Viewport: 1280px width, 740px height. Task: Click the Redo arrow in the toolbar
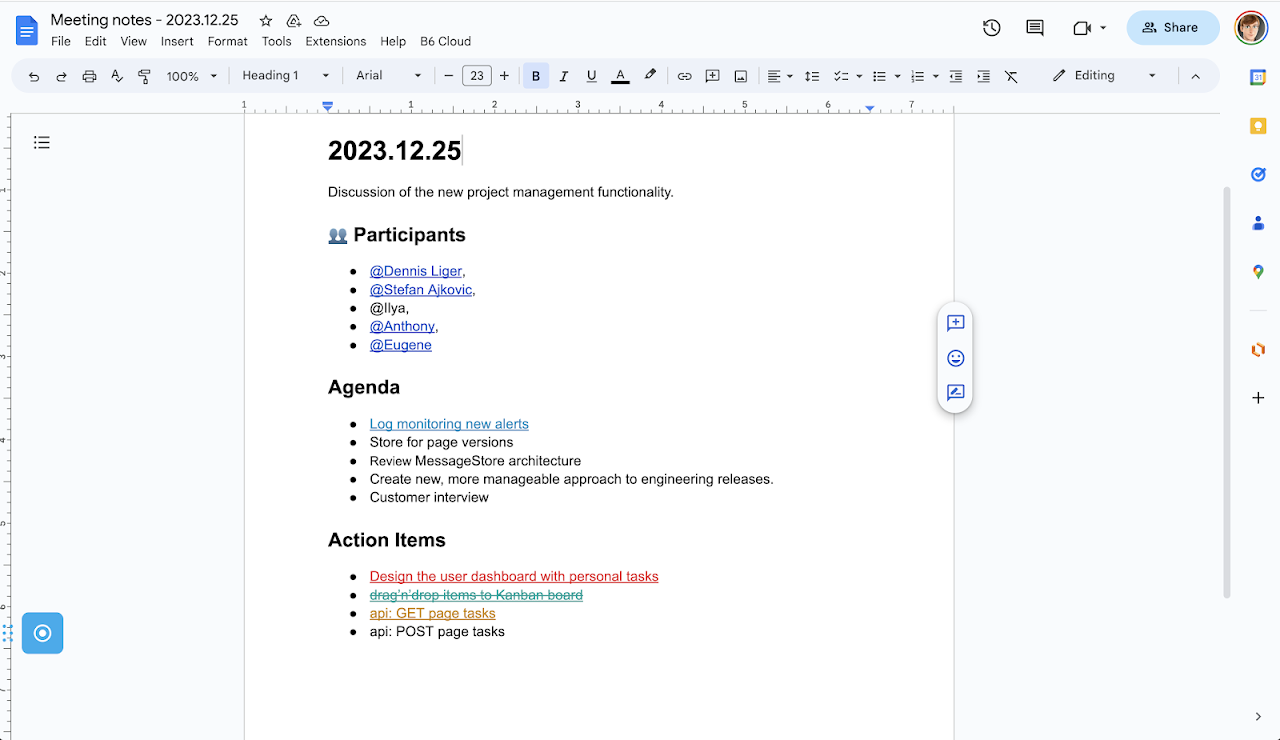tap(61, 76)
